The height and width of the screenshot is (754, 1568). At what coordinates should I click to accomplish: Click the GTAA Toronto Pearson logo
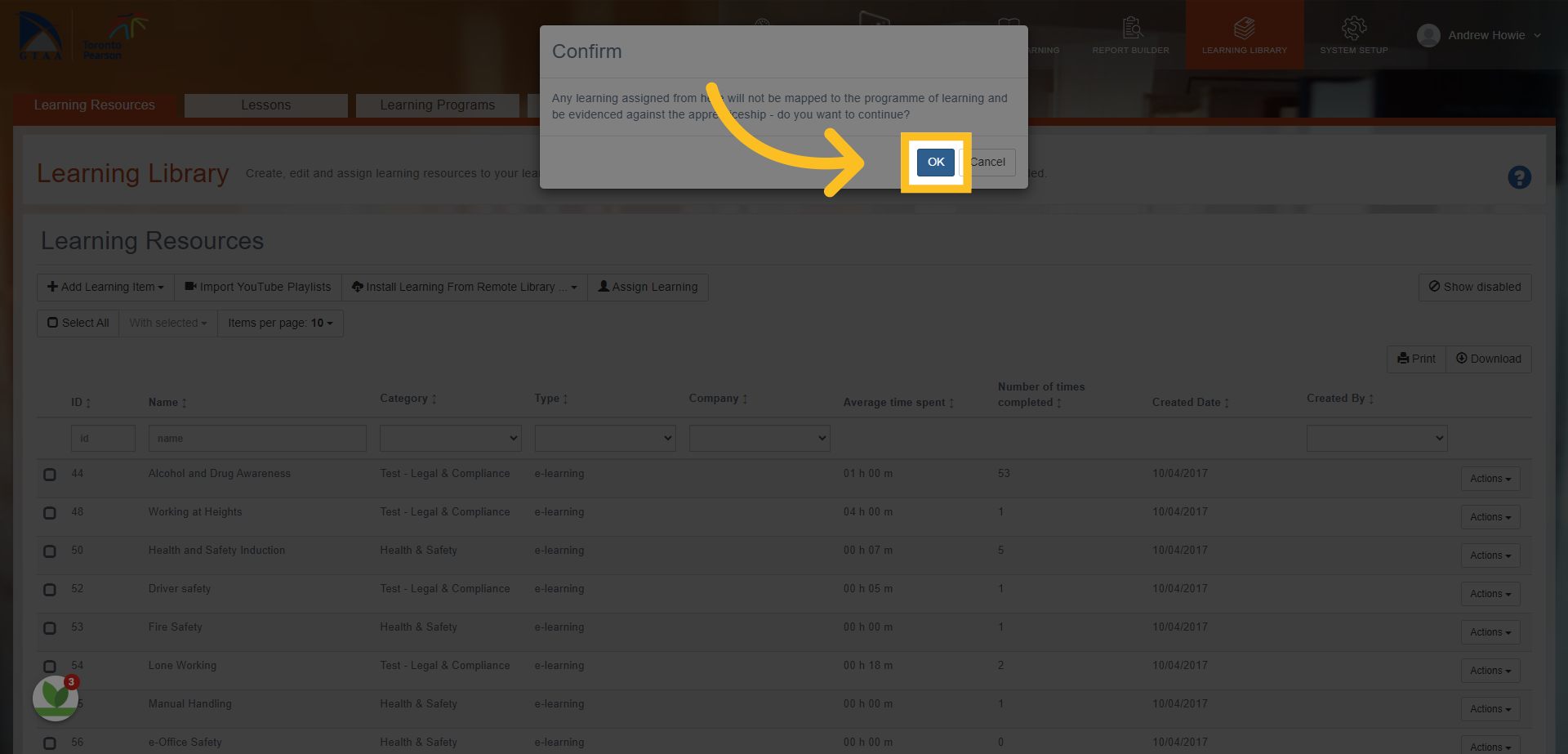click(x=82, y=37)
